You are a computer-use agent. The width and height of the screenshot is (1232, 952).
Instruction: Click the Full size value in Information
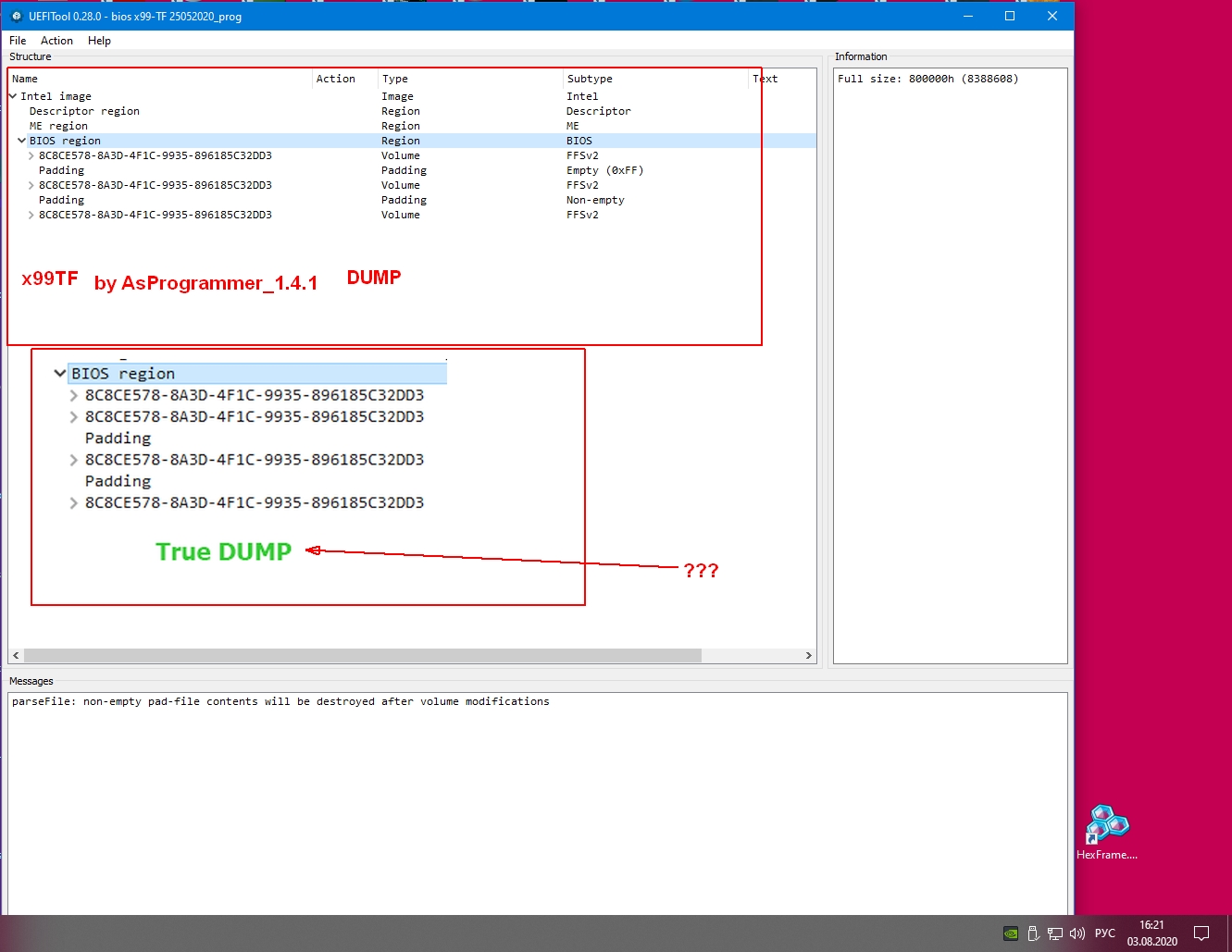(x=927, y=79)
